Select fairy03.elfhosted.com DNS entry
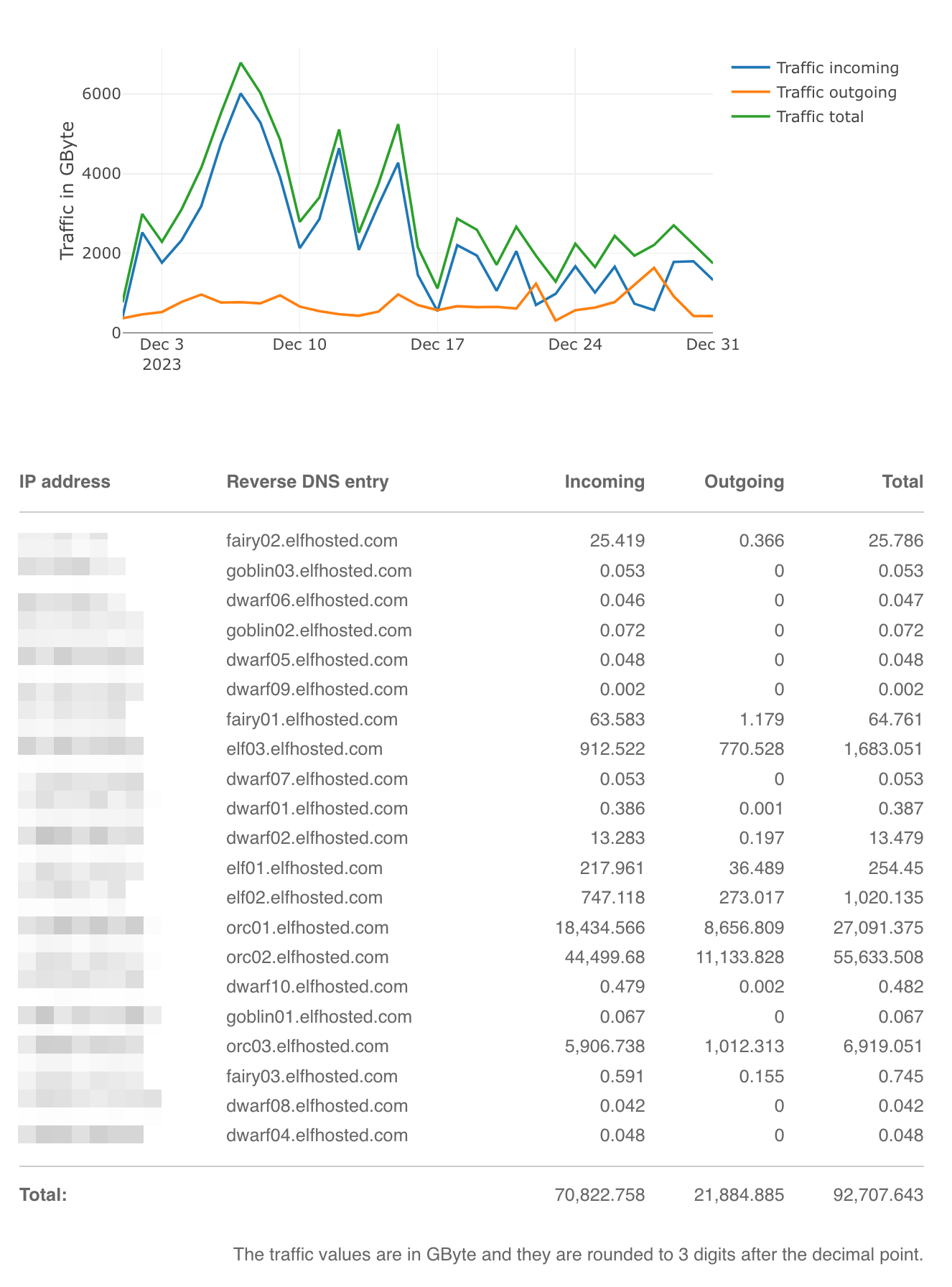Viewport: 952px width, 1287px height. 312,1077
